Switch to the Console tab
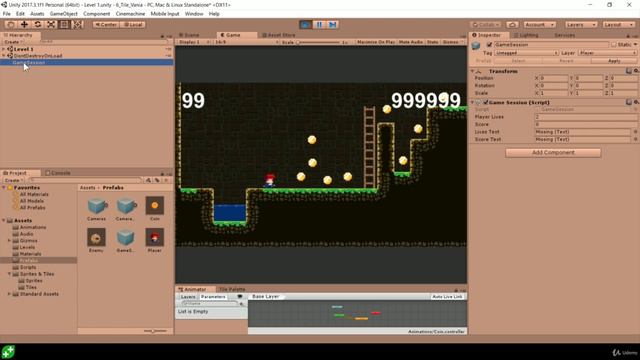 [x=58, y=173]
